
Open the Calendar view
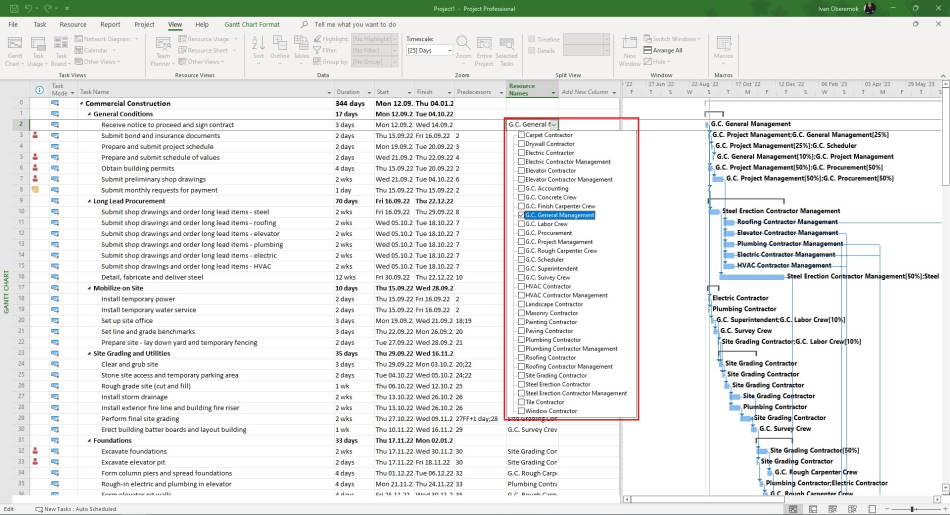pyautogui.click(x=96, y=50)
